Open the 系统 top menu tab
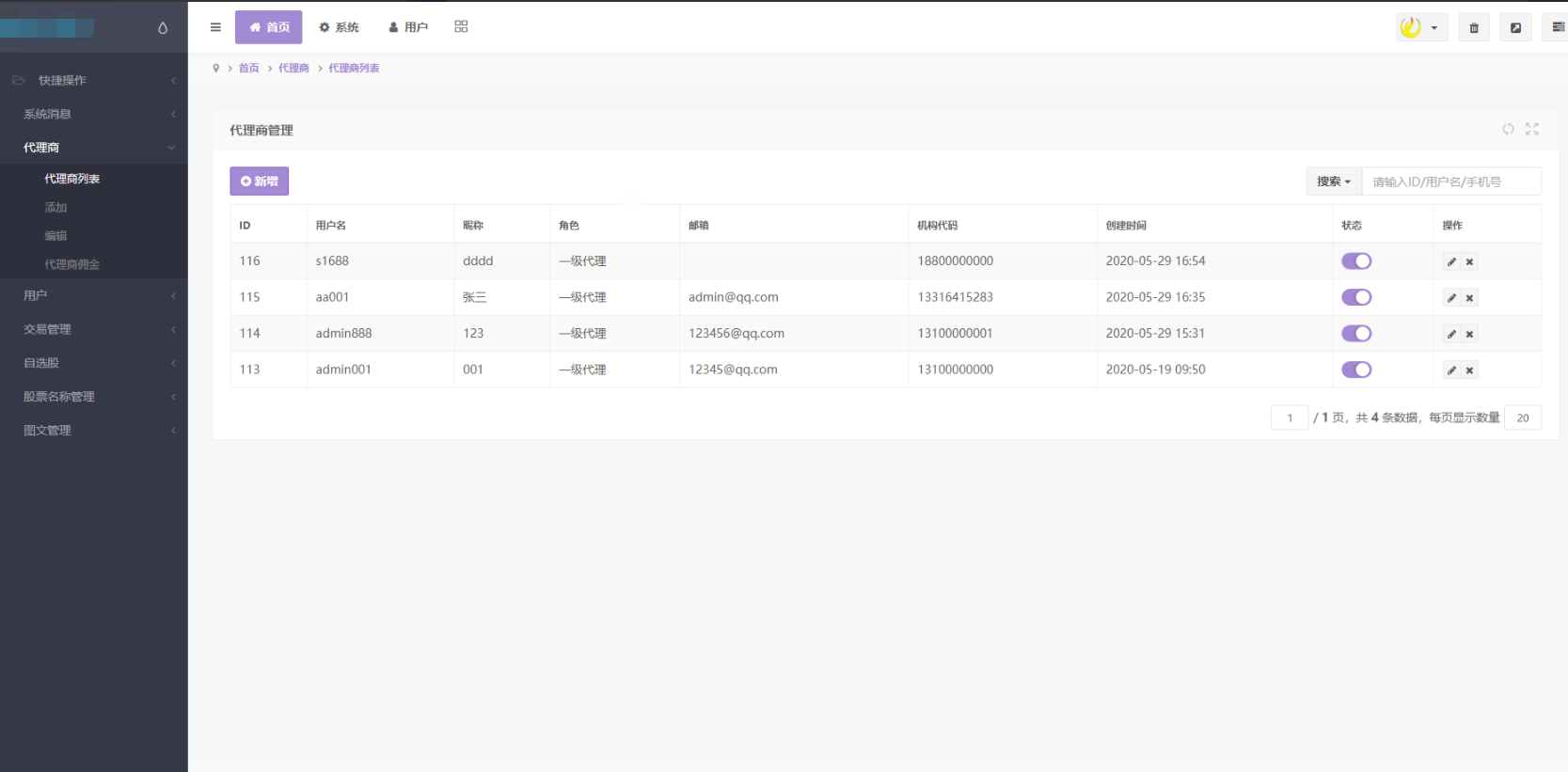 coord(339,27)
